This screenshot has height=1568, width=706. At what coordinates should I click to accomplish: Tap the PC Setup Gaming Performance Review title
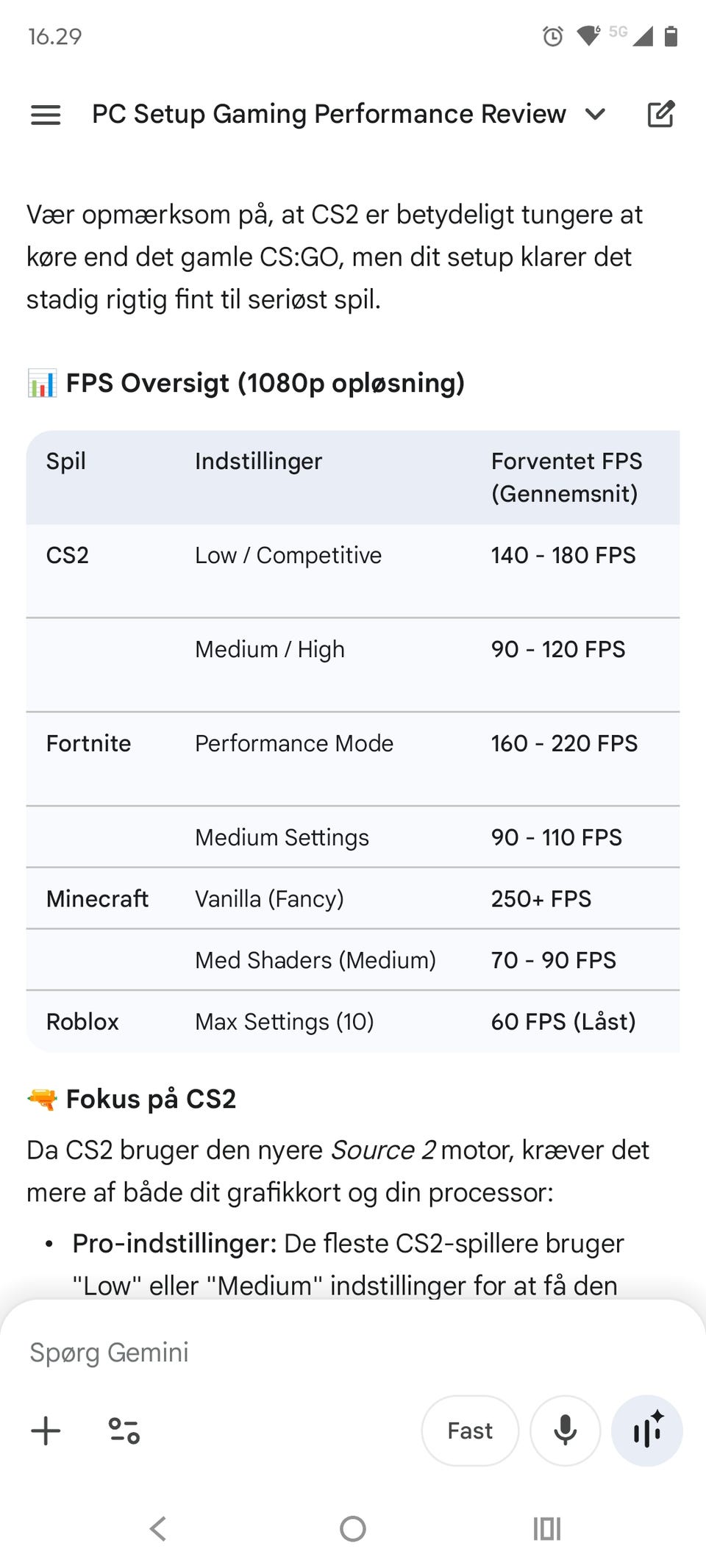point(329,114)
